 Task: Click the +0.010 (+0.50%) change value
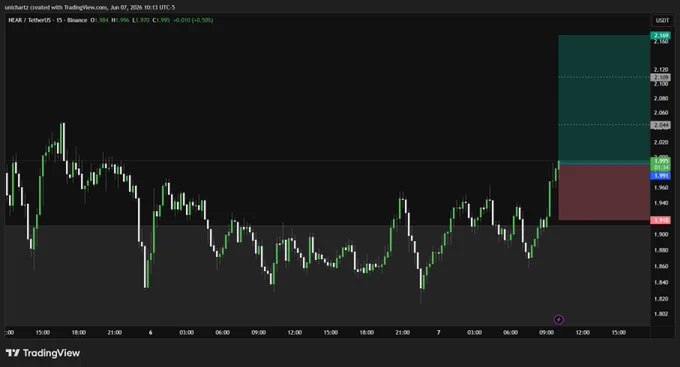coord(193,20)
